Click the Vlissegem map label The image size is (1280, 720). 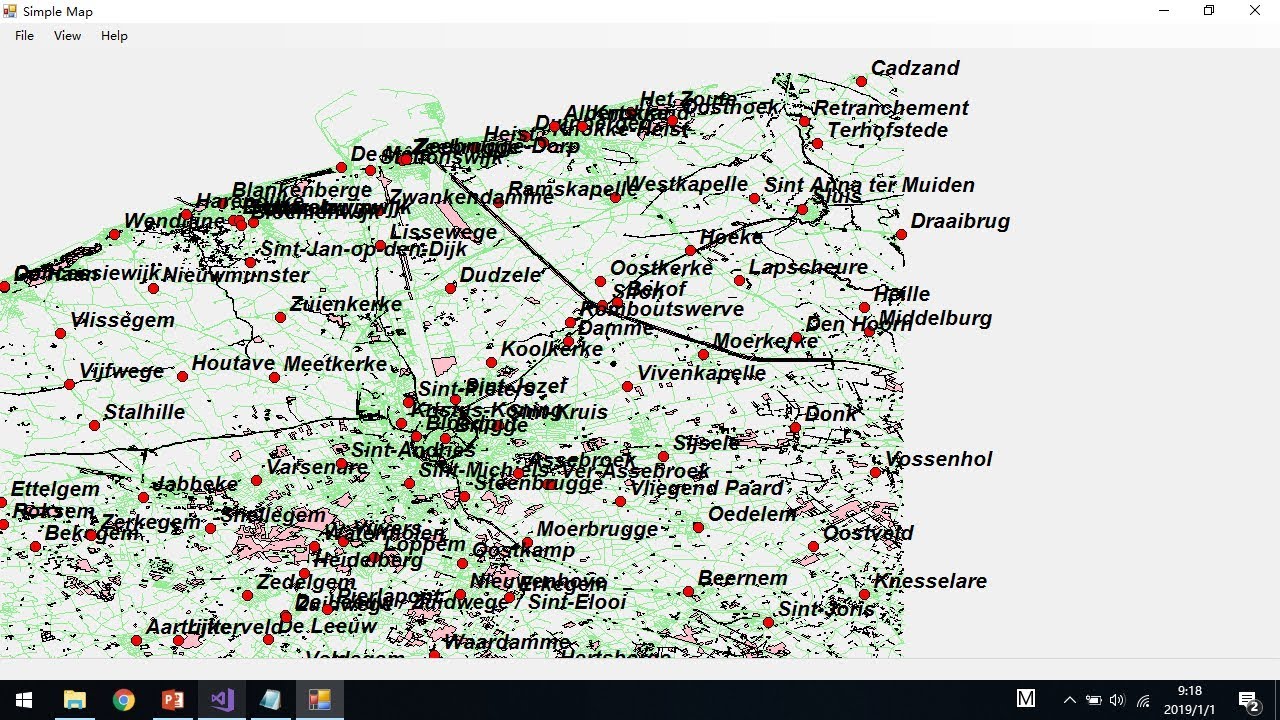[x=122, y=320]
